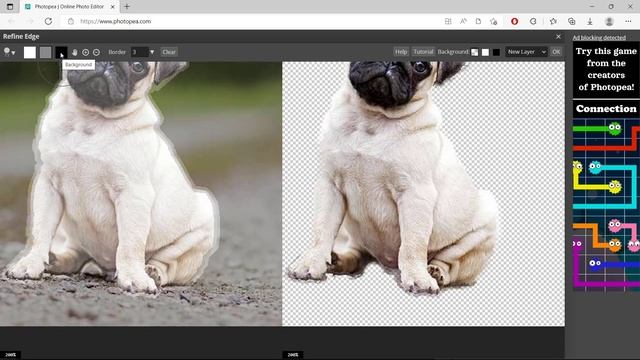Open browser Settings and more menu
The height and width of the screenshot is (360, 640).
coord(628,21)
